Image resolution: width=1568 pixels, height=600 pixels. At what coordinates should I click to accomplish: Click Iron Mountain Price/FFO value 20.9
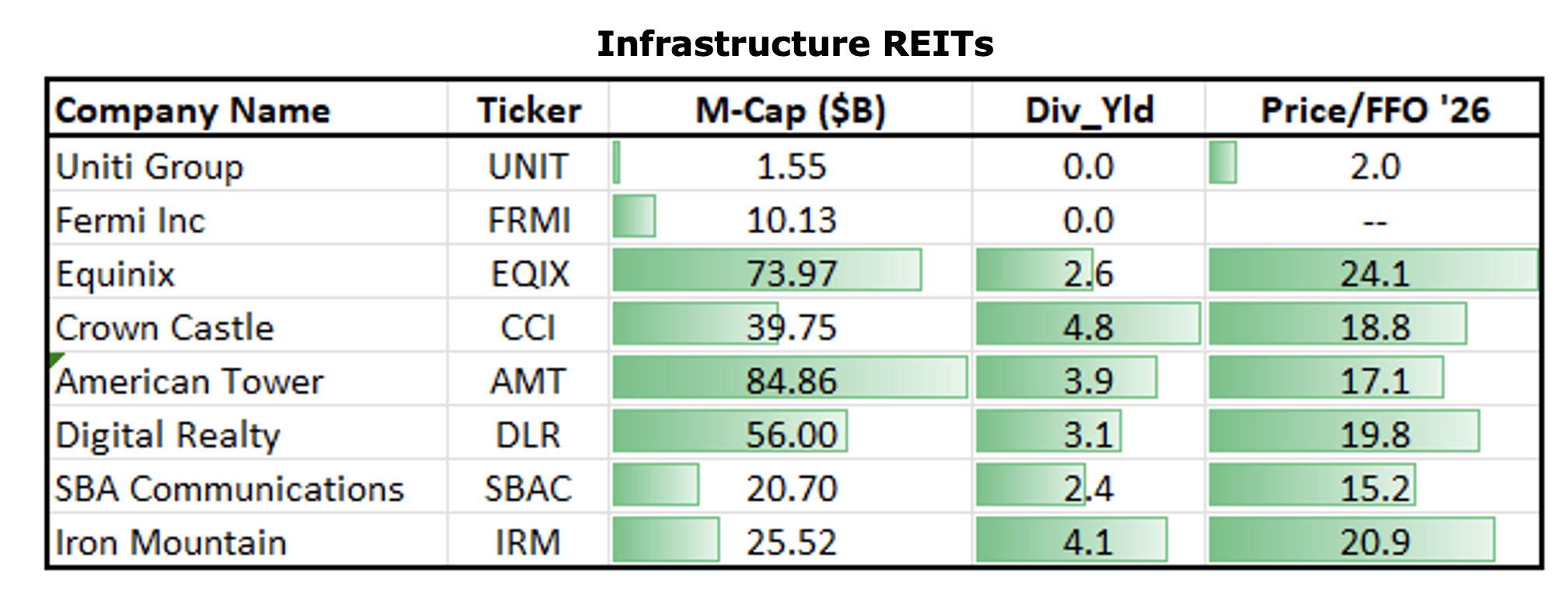1374,542
